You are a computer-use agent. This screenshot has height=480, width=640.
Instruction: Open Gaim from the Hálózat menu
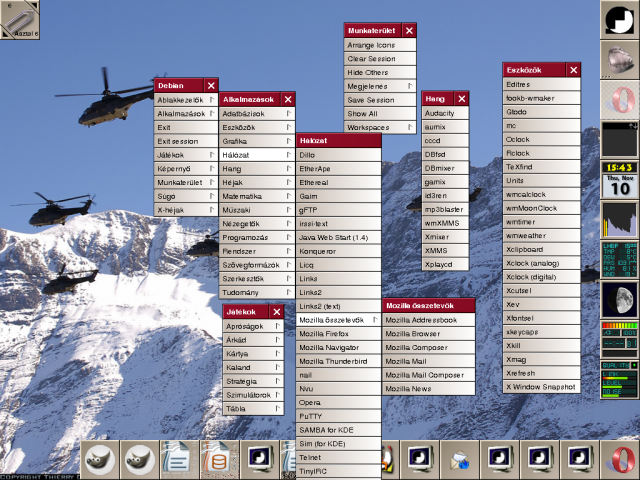(x=338, y=196)
